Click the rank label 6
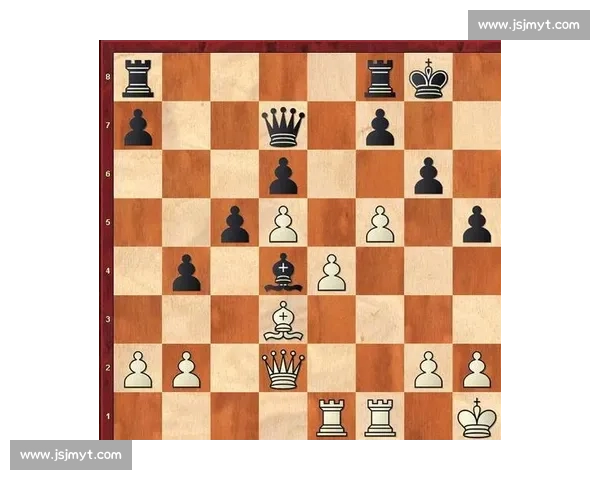600x480 pixels. [x=108, y=174]
